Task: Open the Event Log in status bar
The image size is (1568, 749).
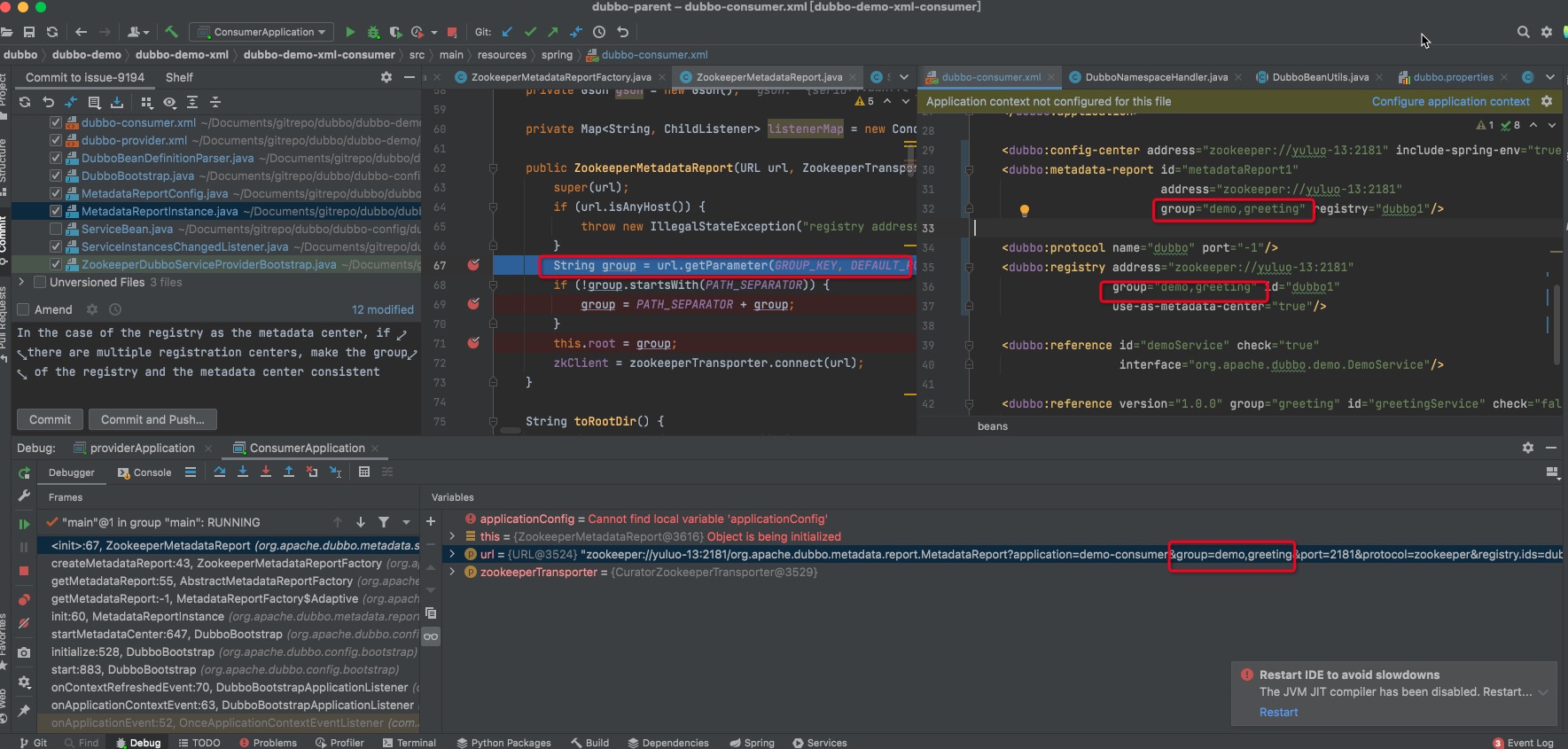Action: click(1523, 743)
